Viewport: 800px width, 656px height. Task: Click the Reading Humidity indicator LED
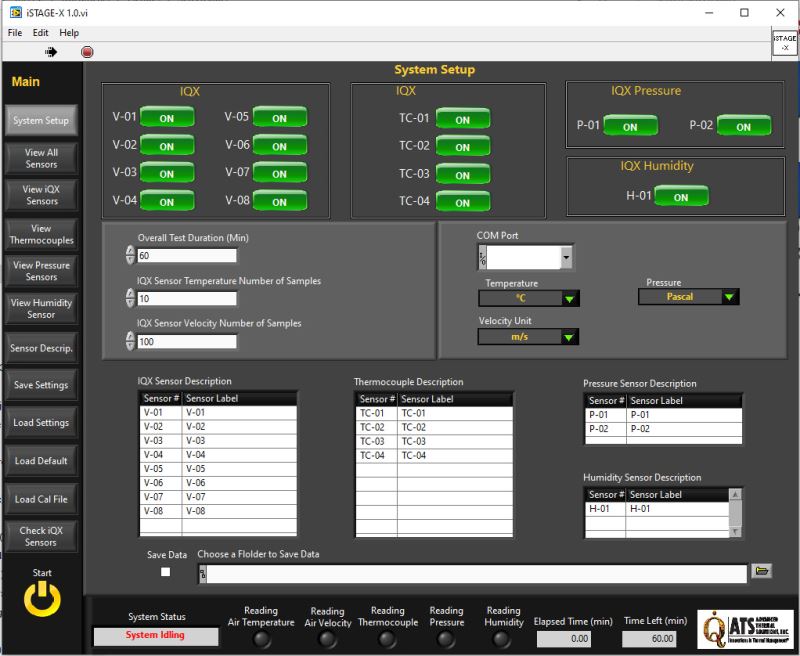[x=502, y=639]
